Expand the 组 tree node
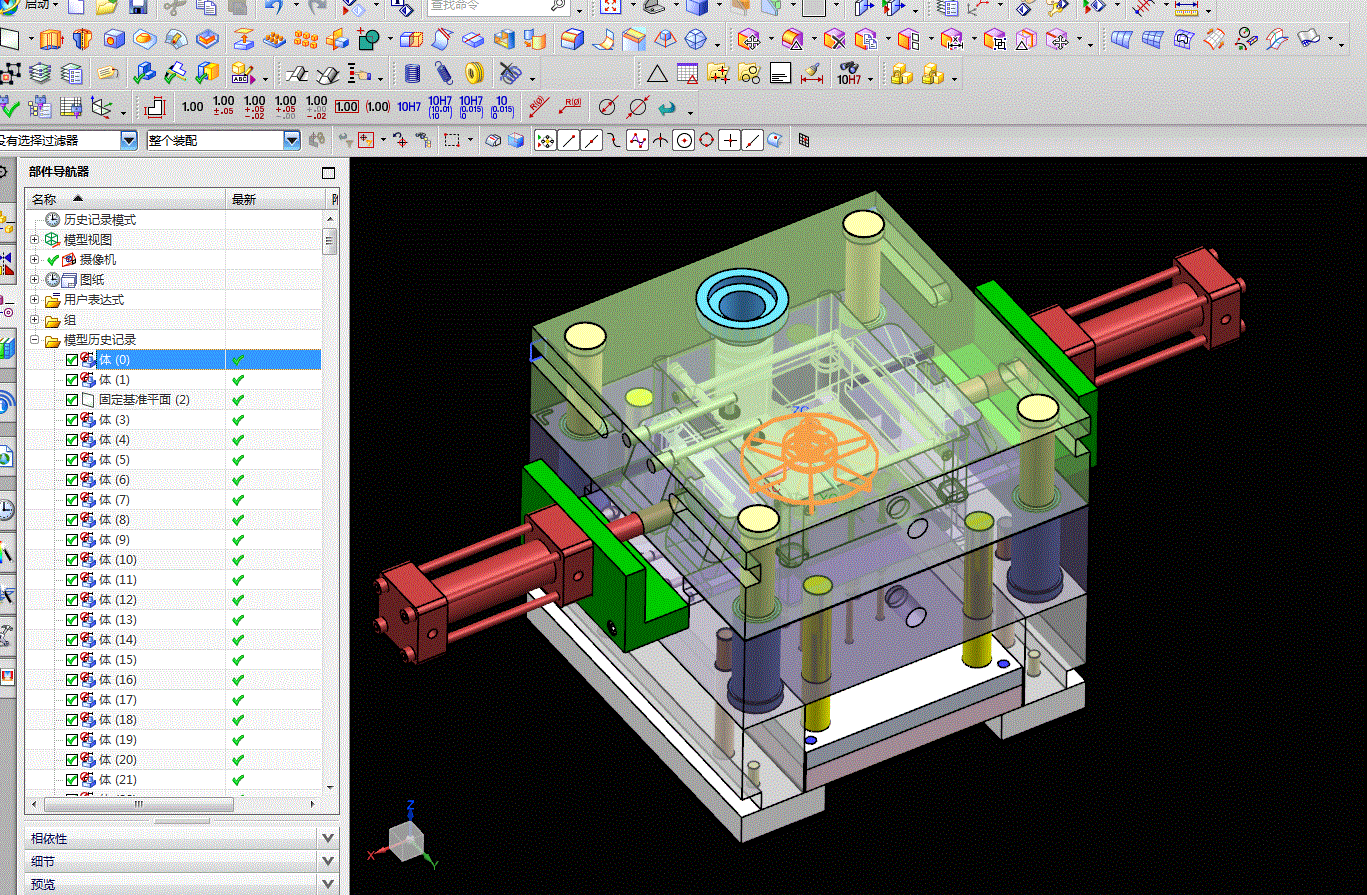The height and width of the screenshot is (895, 1367). tap(35, 320)
